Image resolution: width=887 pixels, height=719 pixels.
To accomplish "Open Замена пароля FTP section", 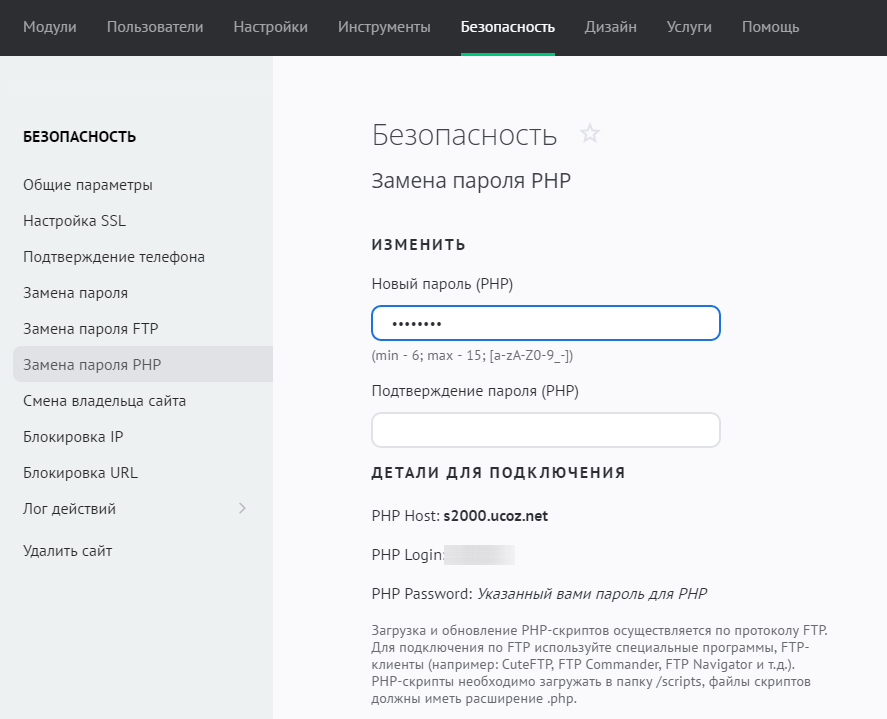I will coord(90,329).
